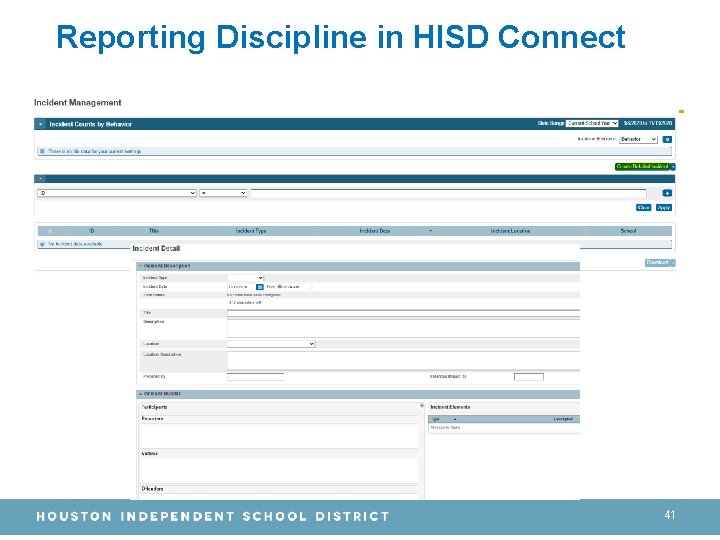Sort Incident Elements by Type column
Image resolution: width=720 pixels, height=540 pixels.
click(436, 419)
